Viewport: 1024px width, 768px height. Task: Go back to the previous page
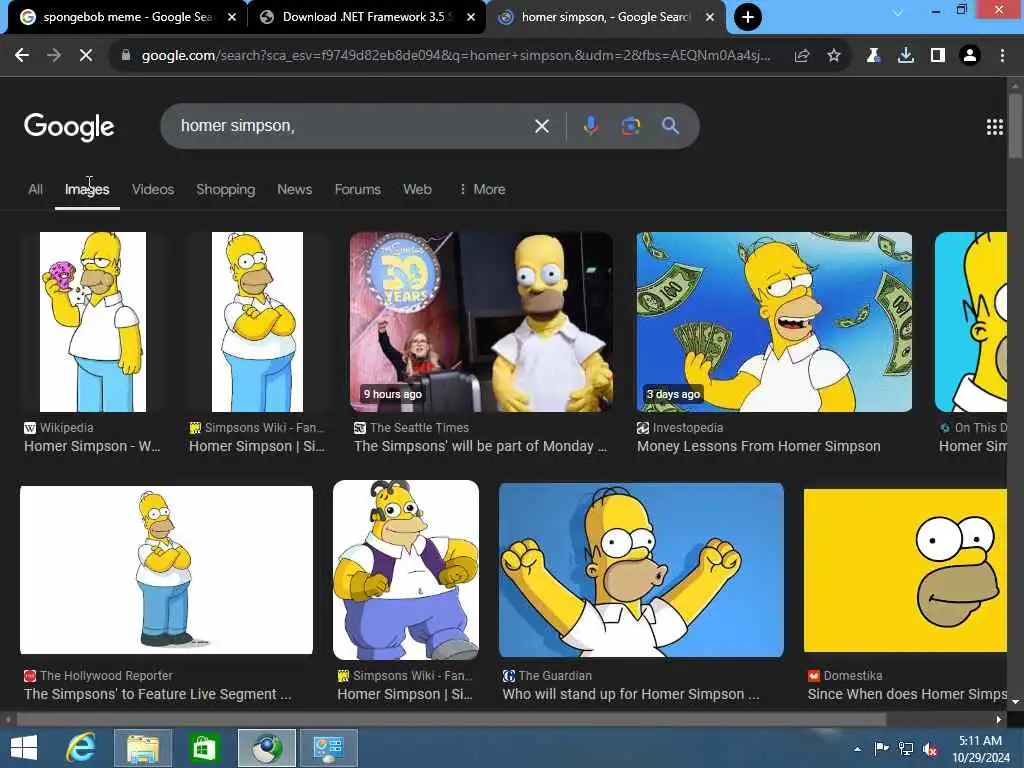tap(22, 56)
